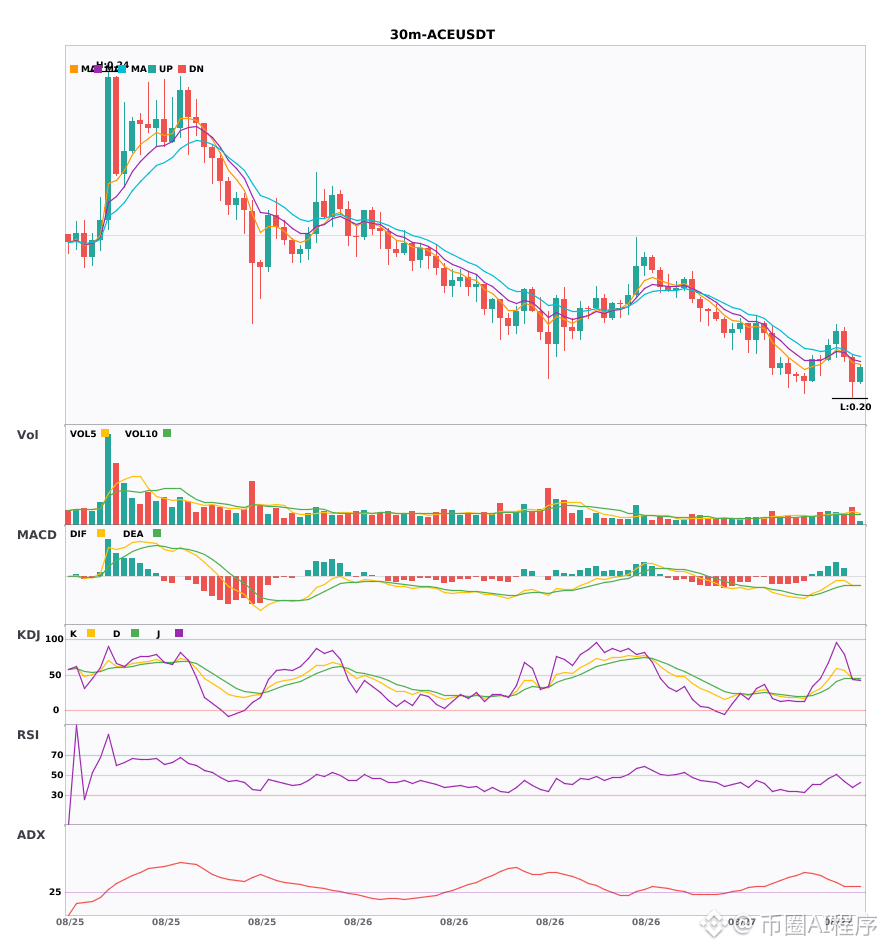Click the L:0.20 low price label
This screenshot has height=950, width=885.
coord(855,407)
